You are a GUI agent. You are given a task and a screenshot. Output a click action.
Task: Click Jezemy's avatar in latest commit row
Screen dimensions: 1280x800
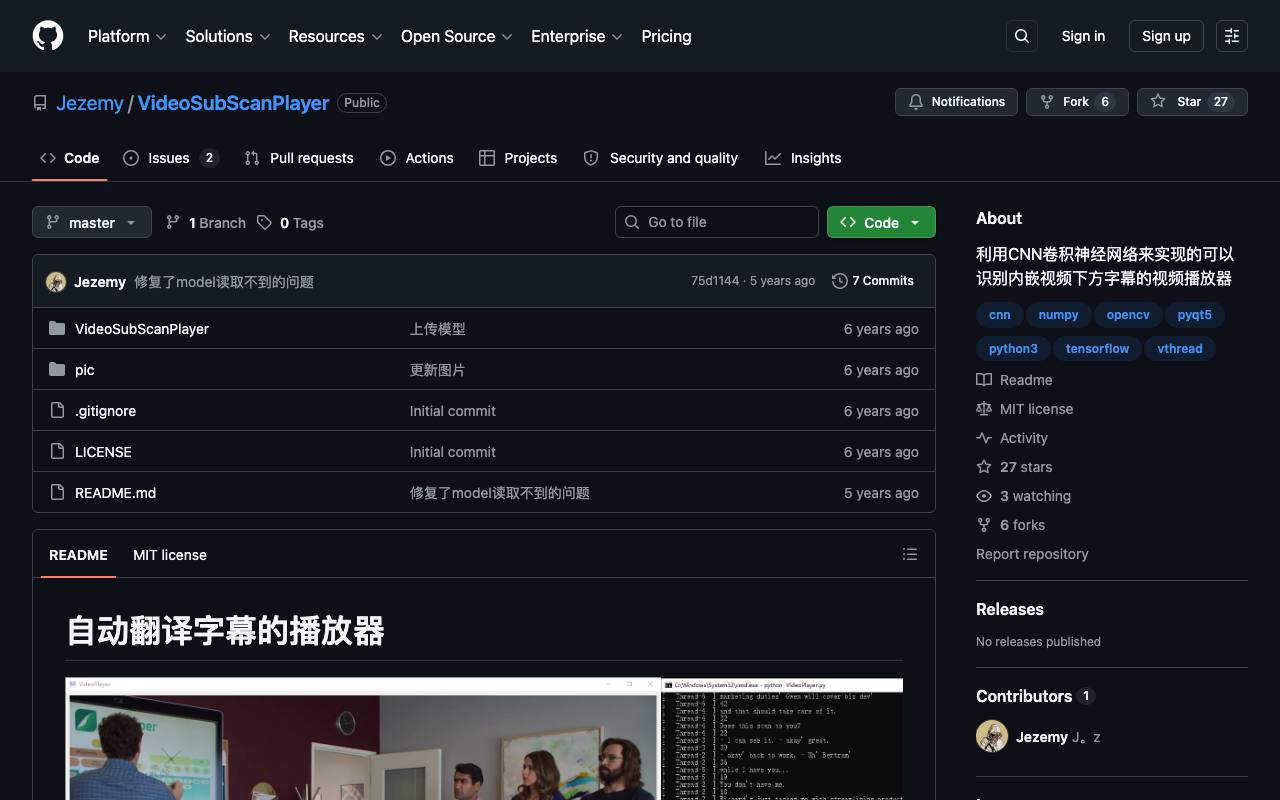(x=56, y=282)
